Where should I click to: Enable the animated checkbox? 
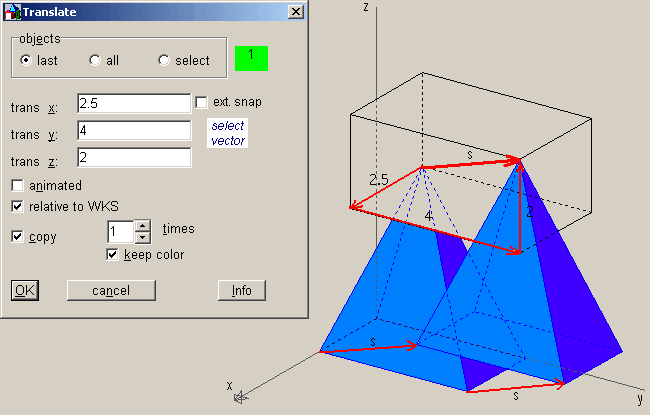tap(17, 185)
